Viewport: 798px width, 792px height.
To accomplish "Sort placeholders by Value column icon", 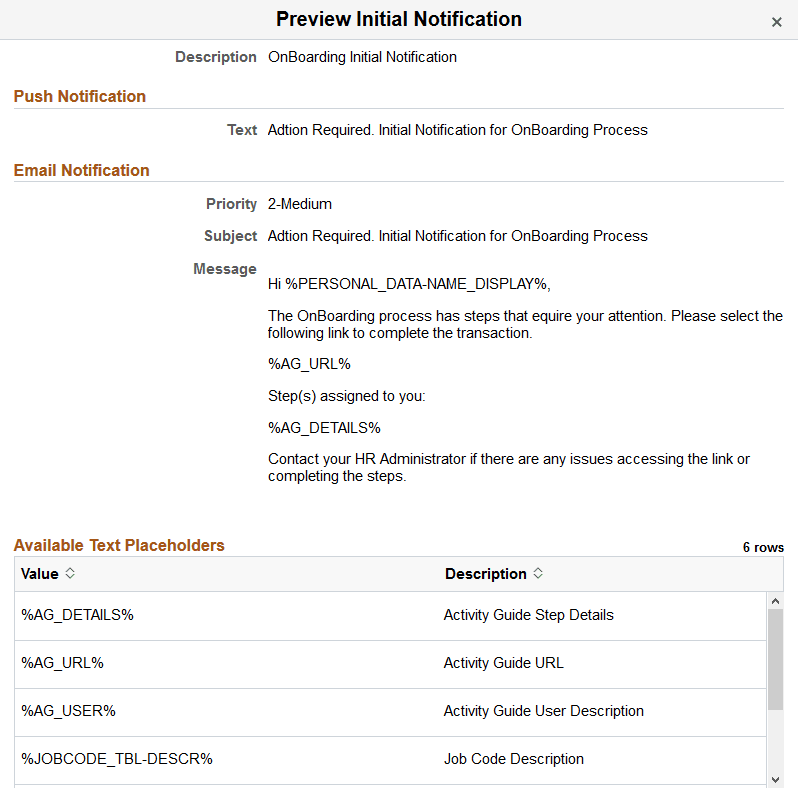I will pos(70,573).
